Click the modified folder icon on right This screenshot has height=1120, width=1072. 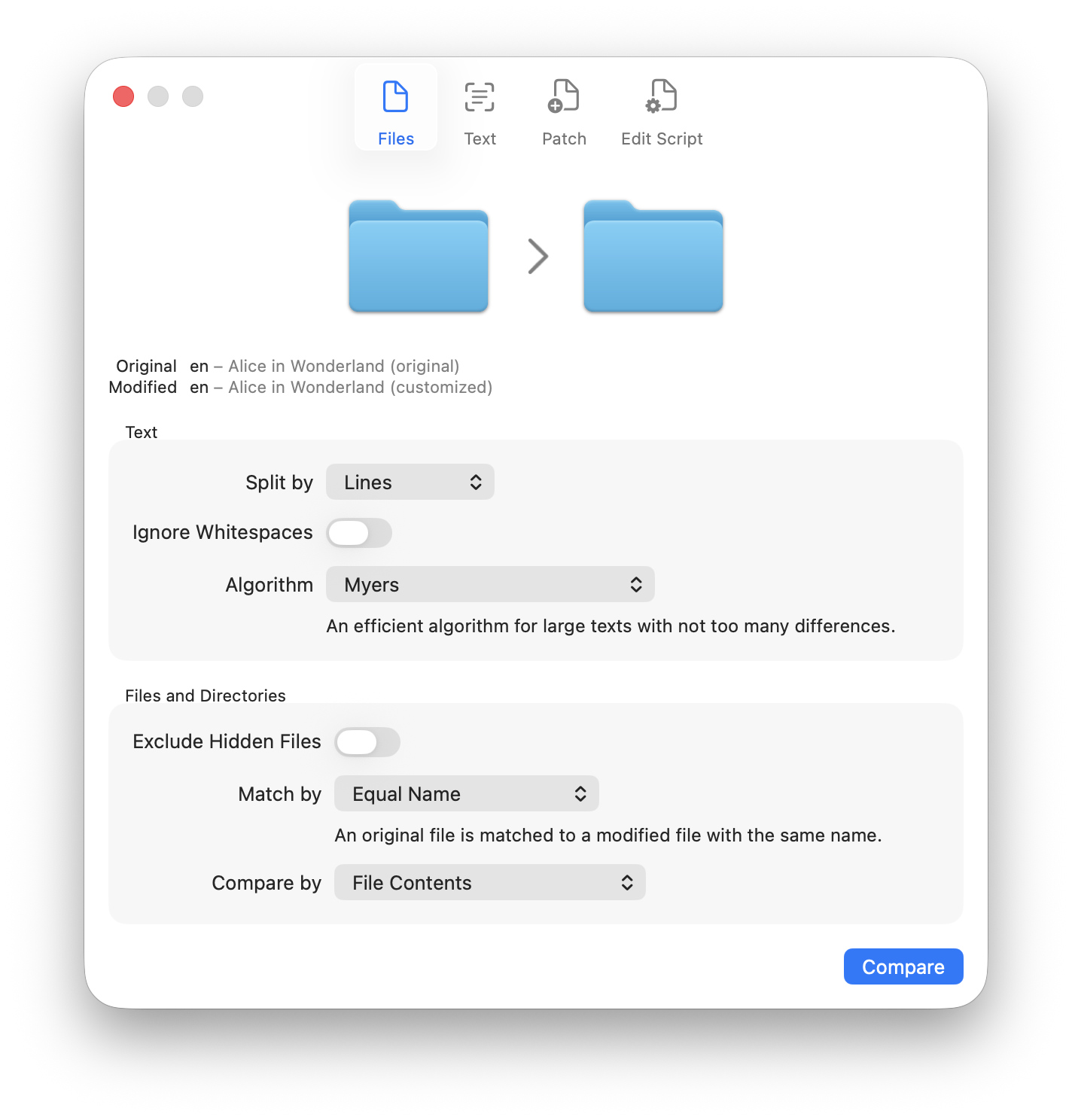click(653, 257)
